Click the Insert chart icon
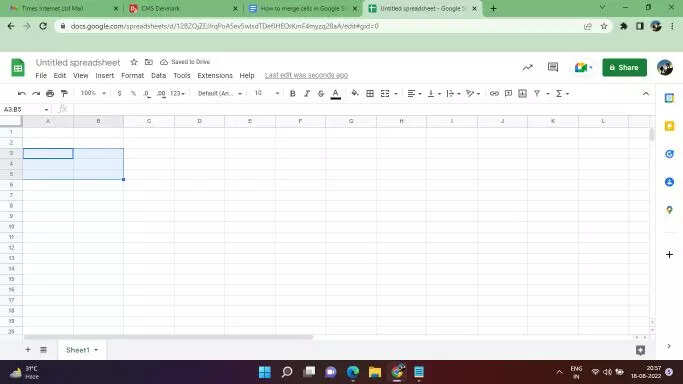 tap(522, 93)
